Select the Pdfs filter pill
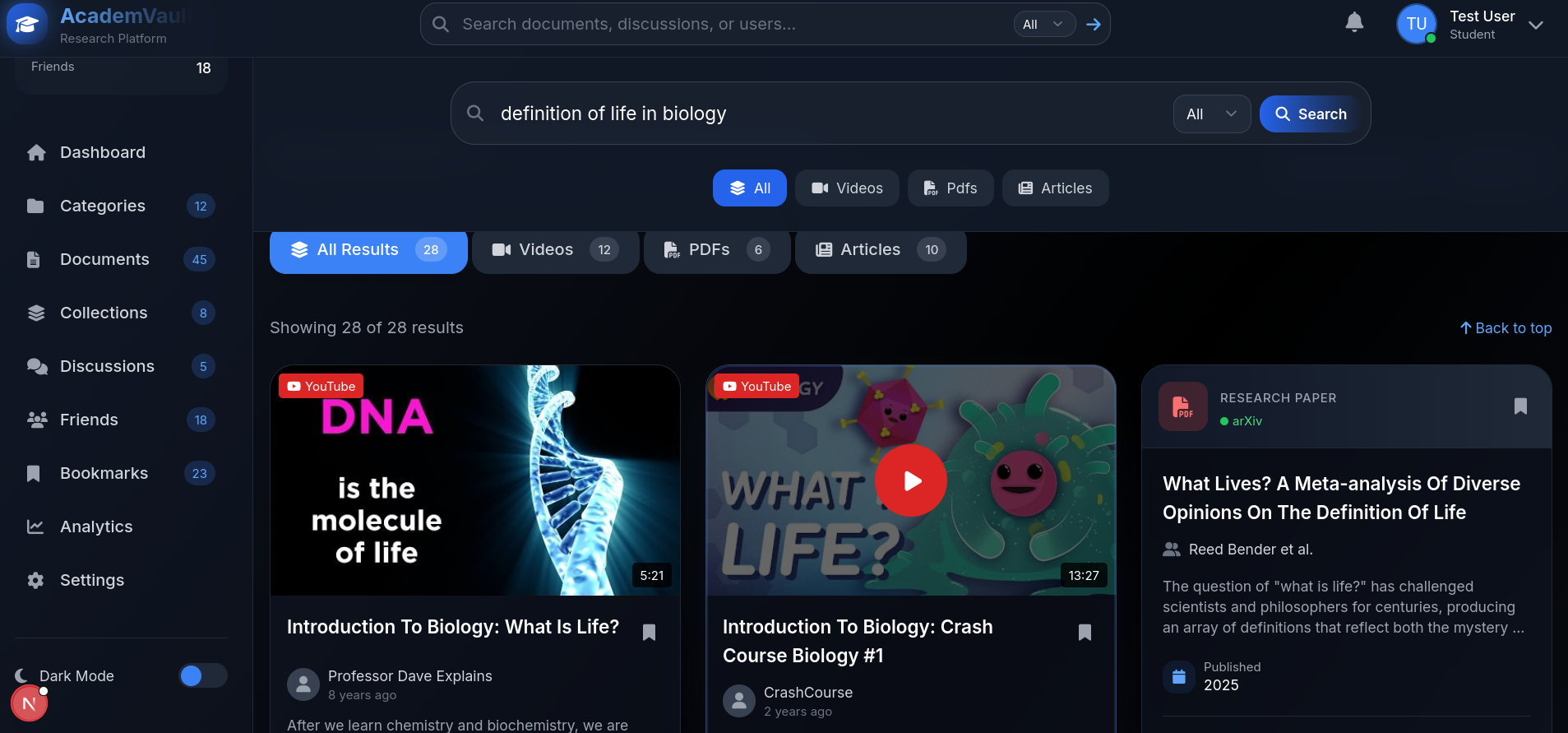This screenshot has width=1568, height=733. (x=951, y=188)
